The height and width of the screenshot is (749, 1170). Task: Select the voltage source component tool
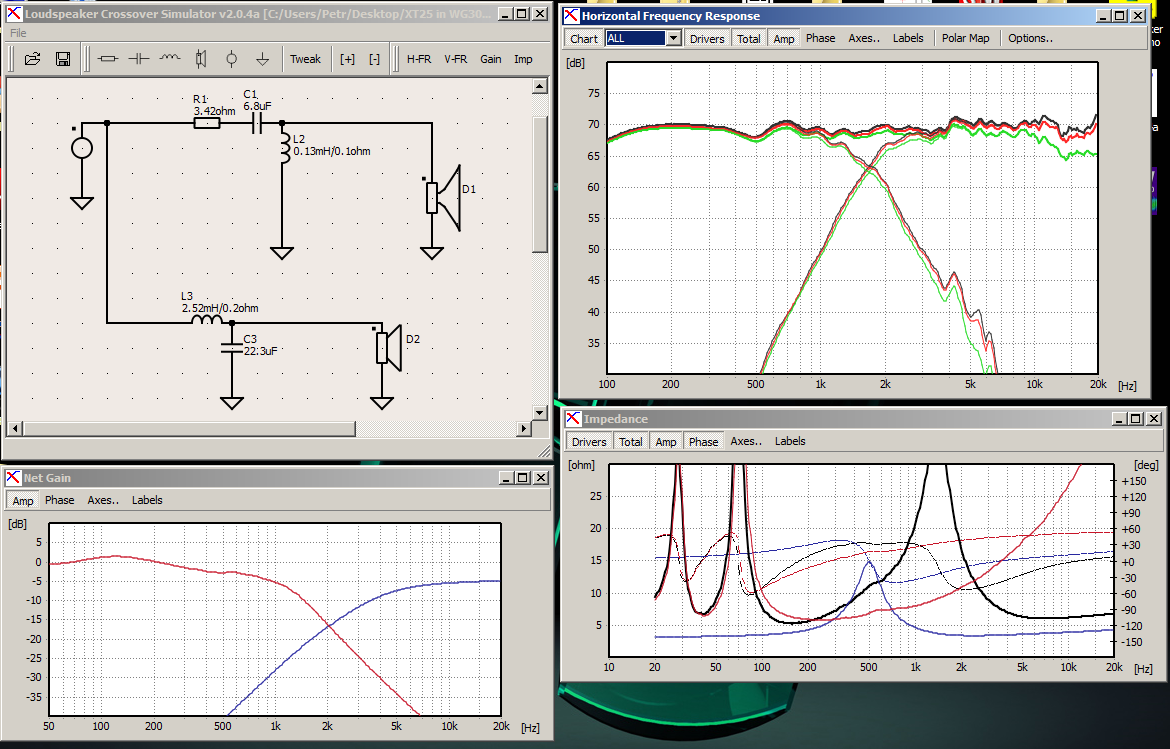tap(232, 59)
